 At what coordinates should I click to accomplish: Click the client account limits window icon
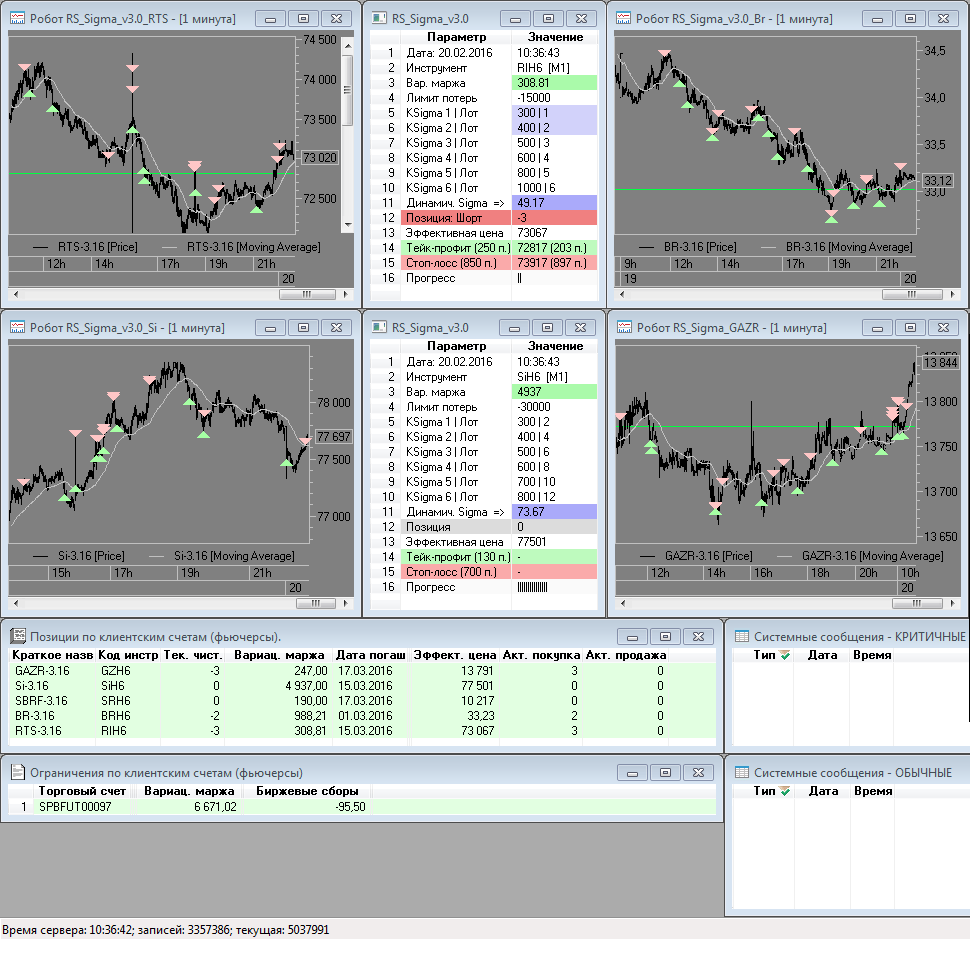click(17, 772)
